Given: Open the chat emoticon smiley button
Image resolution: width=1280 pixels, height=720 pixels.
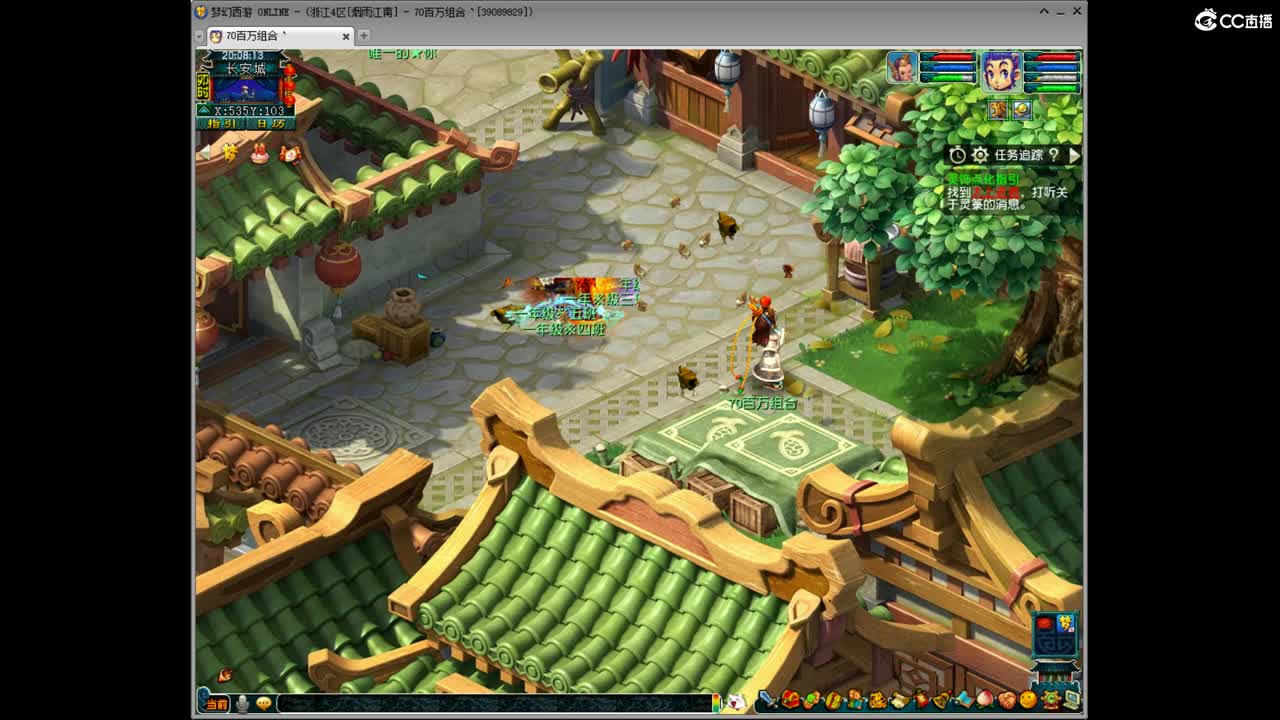Looking at the screenshot, I should [x=263, y=703].
